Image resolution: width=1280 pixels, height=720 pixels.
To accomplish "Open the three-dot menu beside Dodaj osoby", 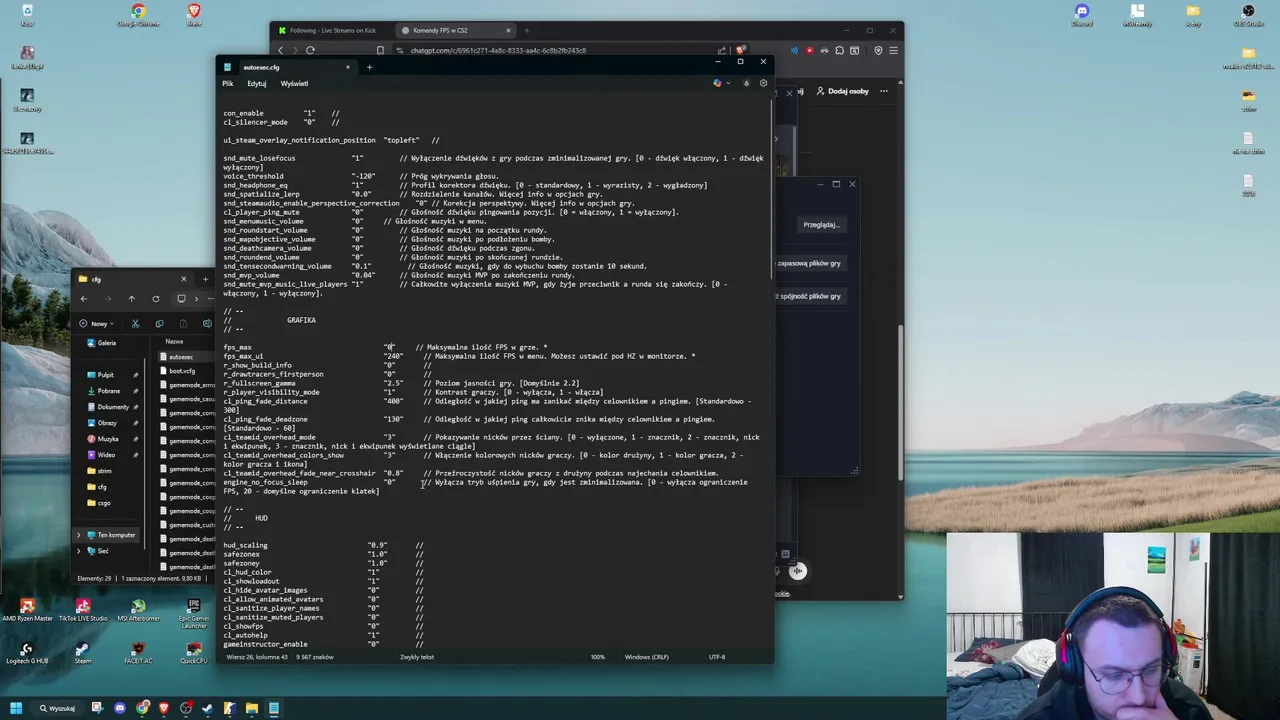I will (883, 91).
